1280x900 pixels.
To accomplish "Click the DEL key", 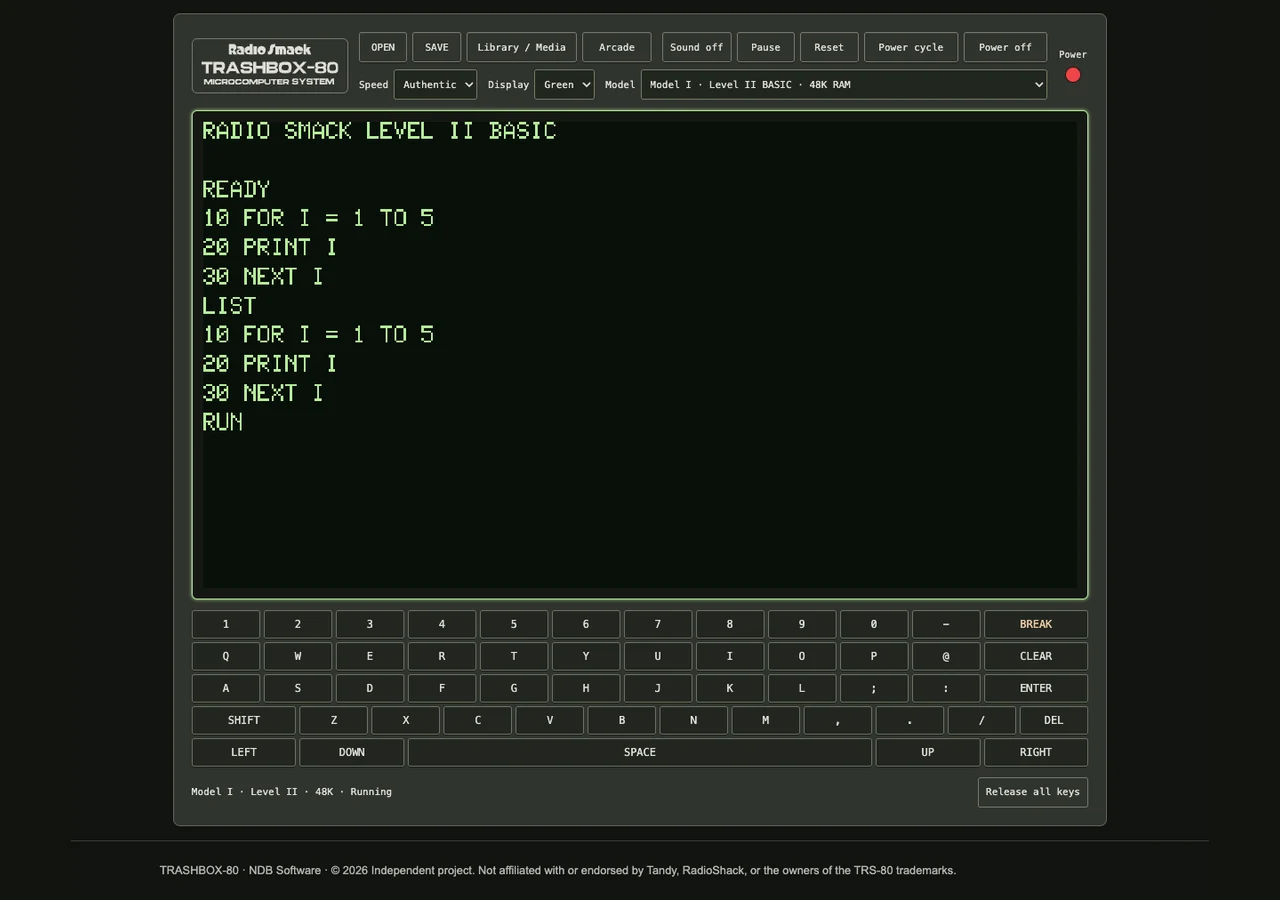I will pyautogui.click(x=1054, y=720).
